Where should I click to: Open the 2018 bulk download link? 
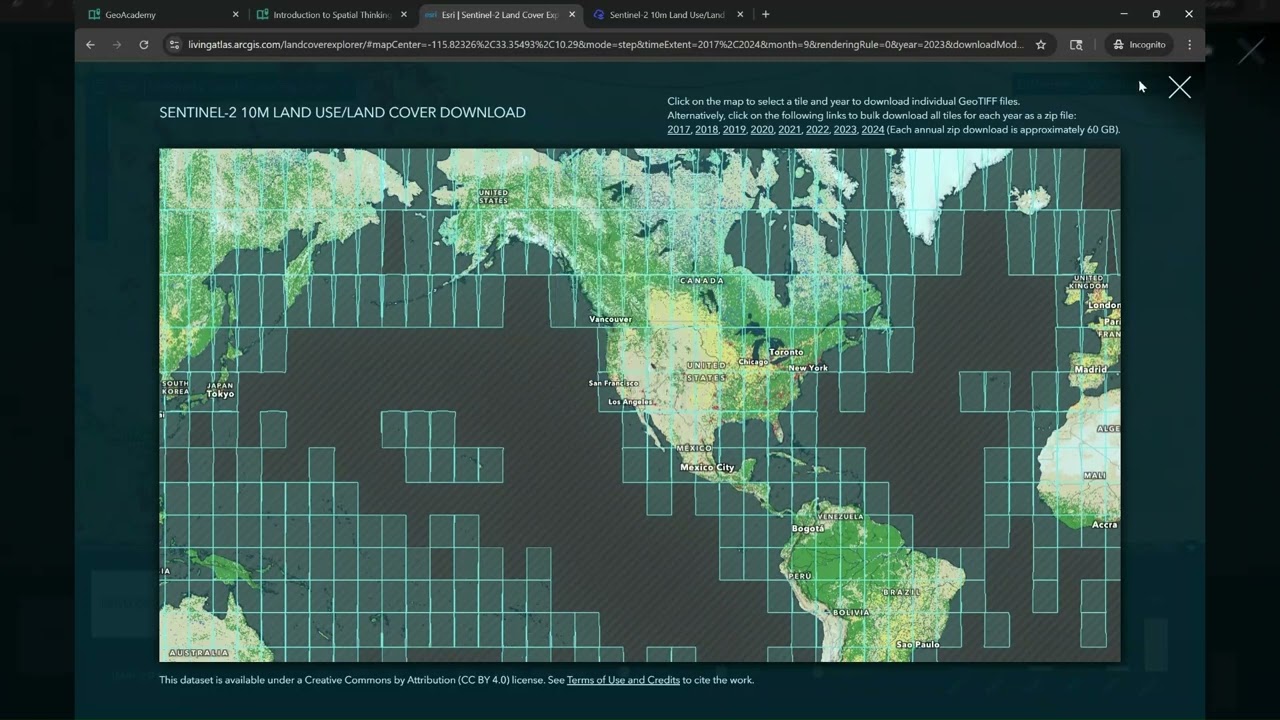(x=706, y=130)
